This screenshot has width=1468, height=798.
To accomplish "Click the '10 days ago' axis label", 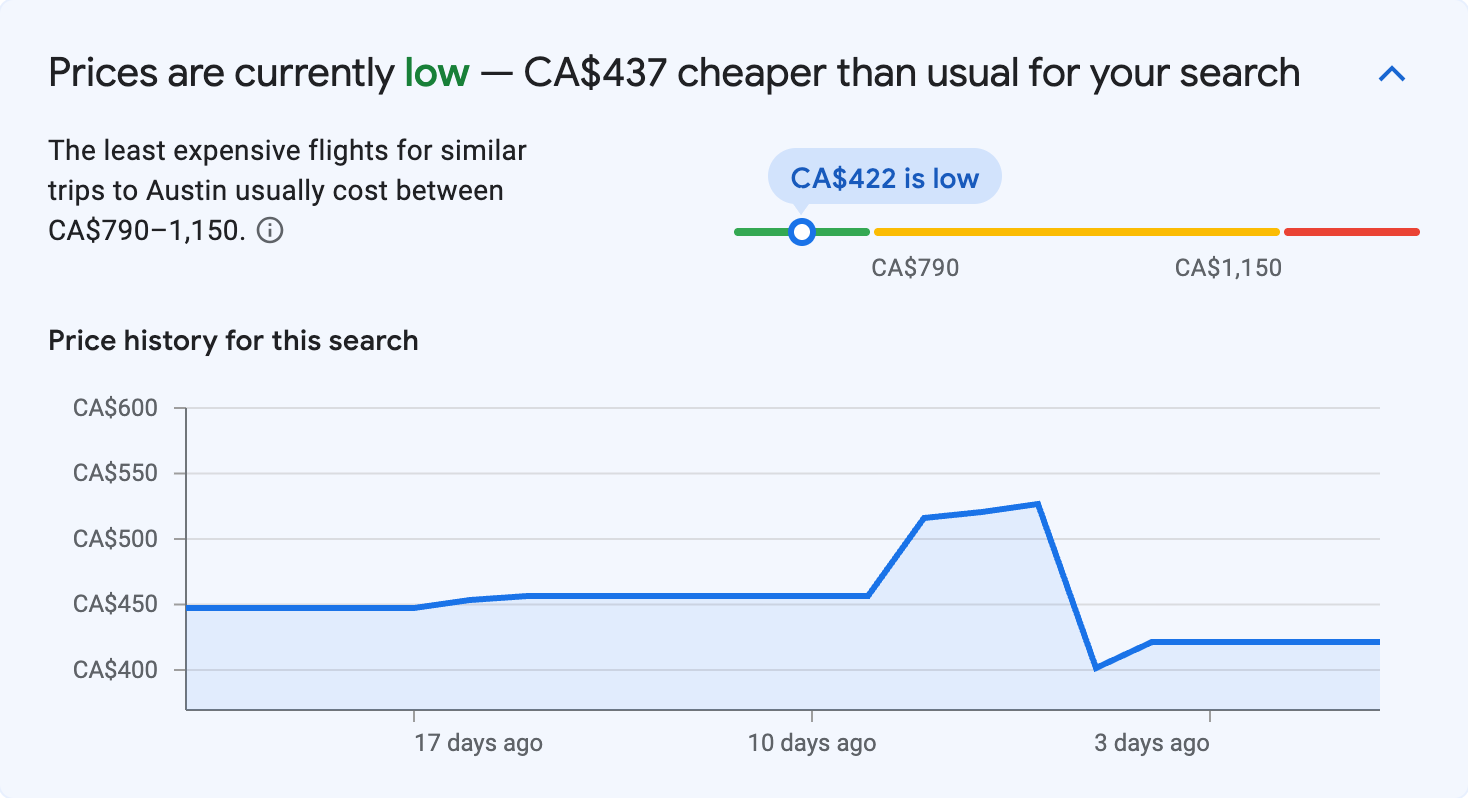I will click(811, 743).
